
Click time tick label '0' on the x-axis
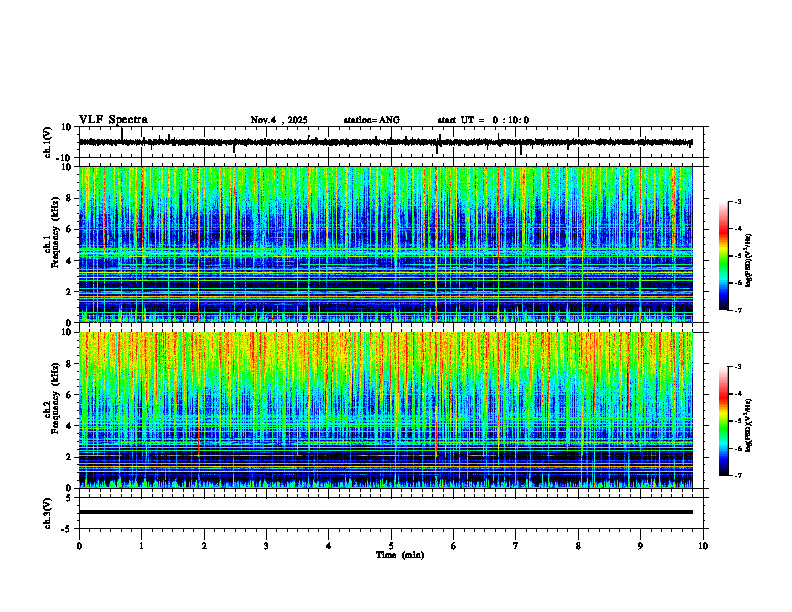(x=79, y=546)
